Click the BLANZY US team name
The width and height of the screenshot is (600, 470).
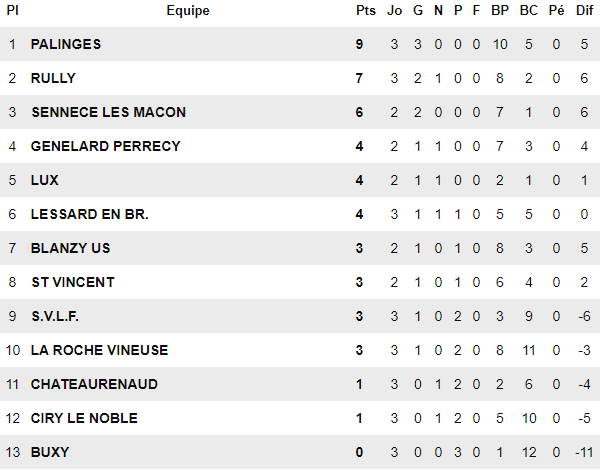coord(71,248)
